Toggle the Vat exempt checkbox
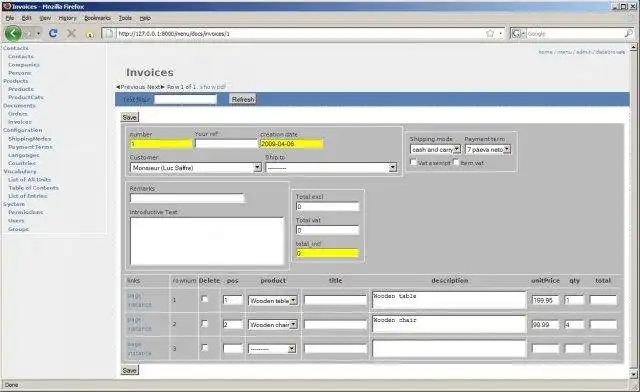The height and width of the screenshot is (392, 640). coord(413,163)
